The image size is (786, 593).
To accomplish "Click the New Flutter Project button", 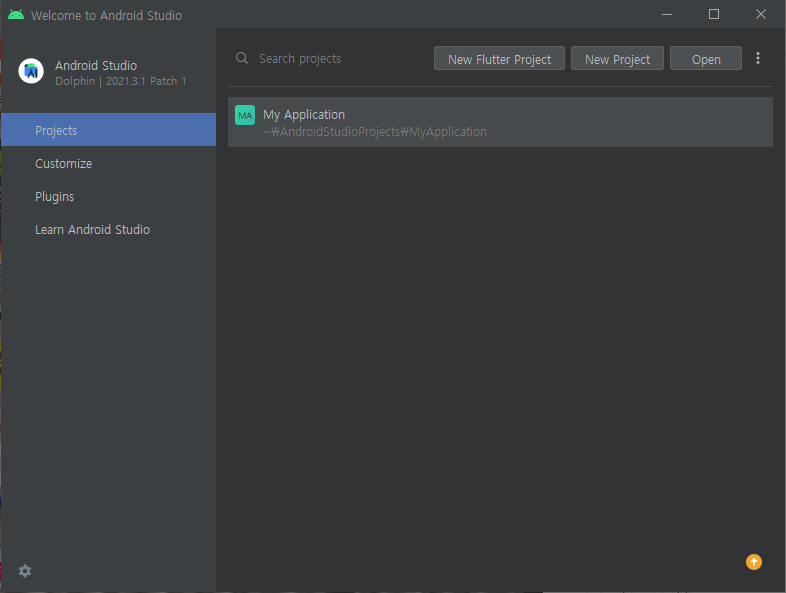I will coord(499,59).
